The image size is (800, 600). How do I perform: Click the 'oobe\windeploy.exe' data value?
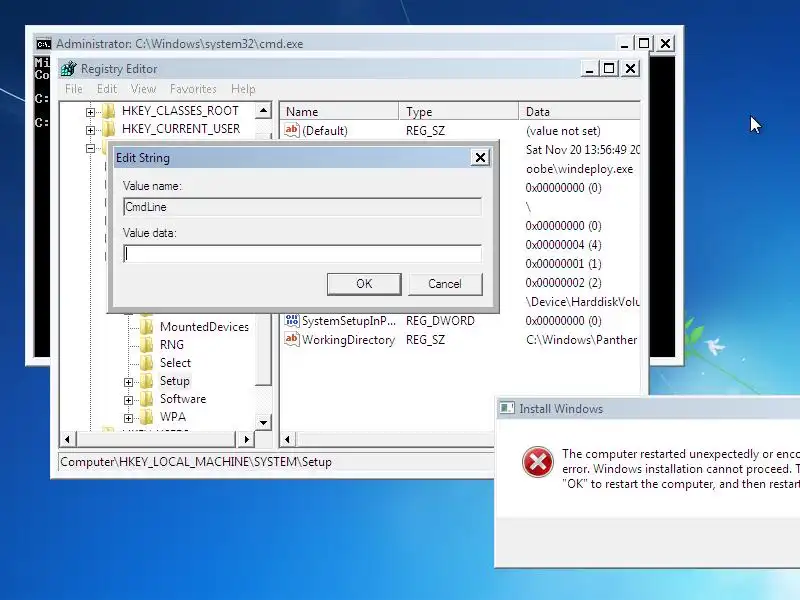[x=579, y=169]
